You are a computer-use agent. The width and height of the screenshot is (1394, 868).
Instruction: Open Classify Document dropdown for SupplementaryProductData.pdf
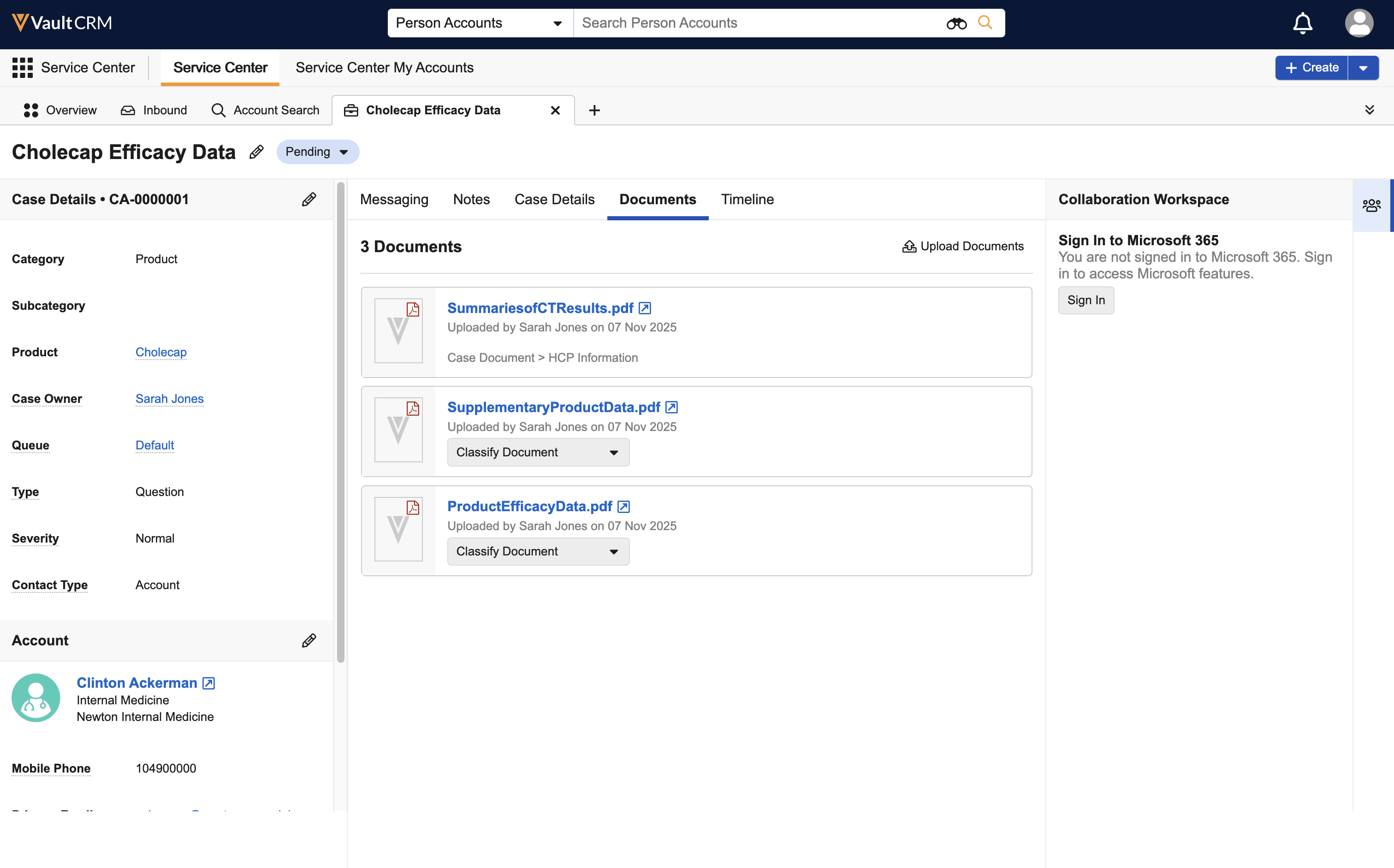click(538, 452)
